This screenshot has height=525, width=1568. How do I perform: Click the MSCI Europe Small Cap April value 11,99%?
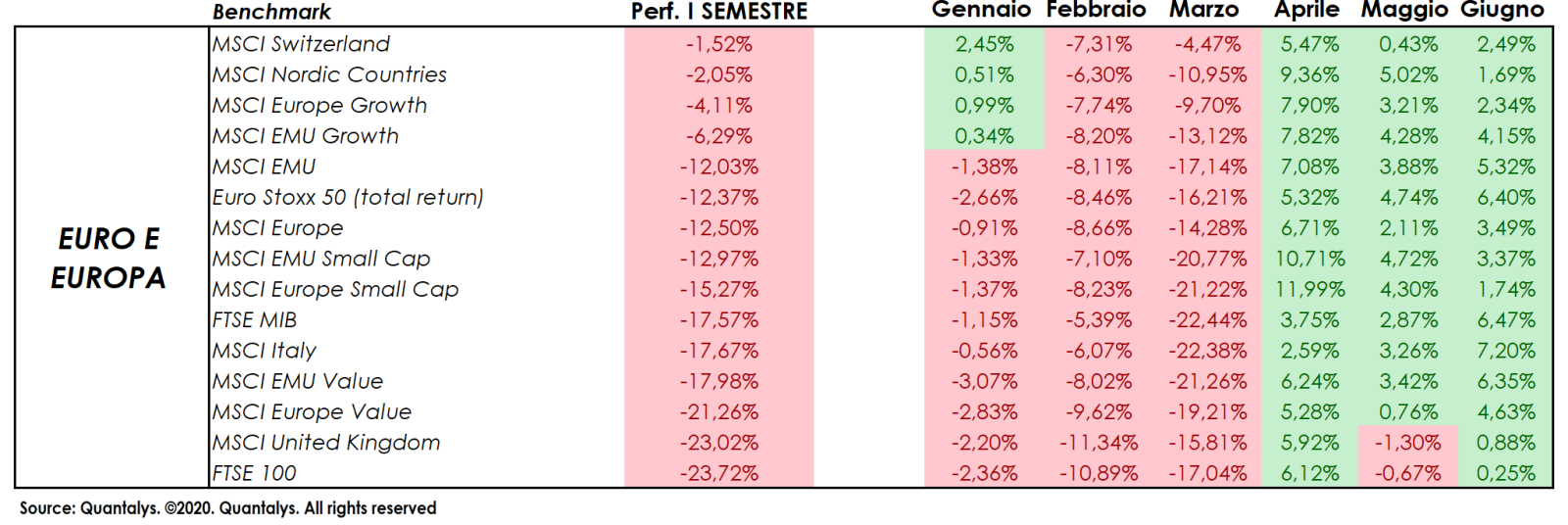1309,290
